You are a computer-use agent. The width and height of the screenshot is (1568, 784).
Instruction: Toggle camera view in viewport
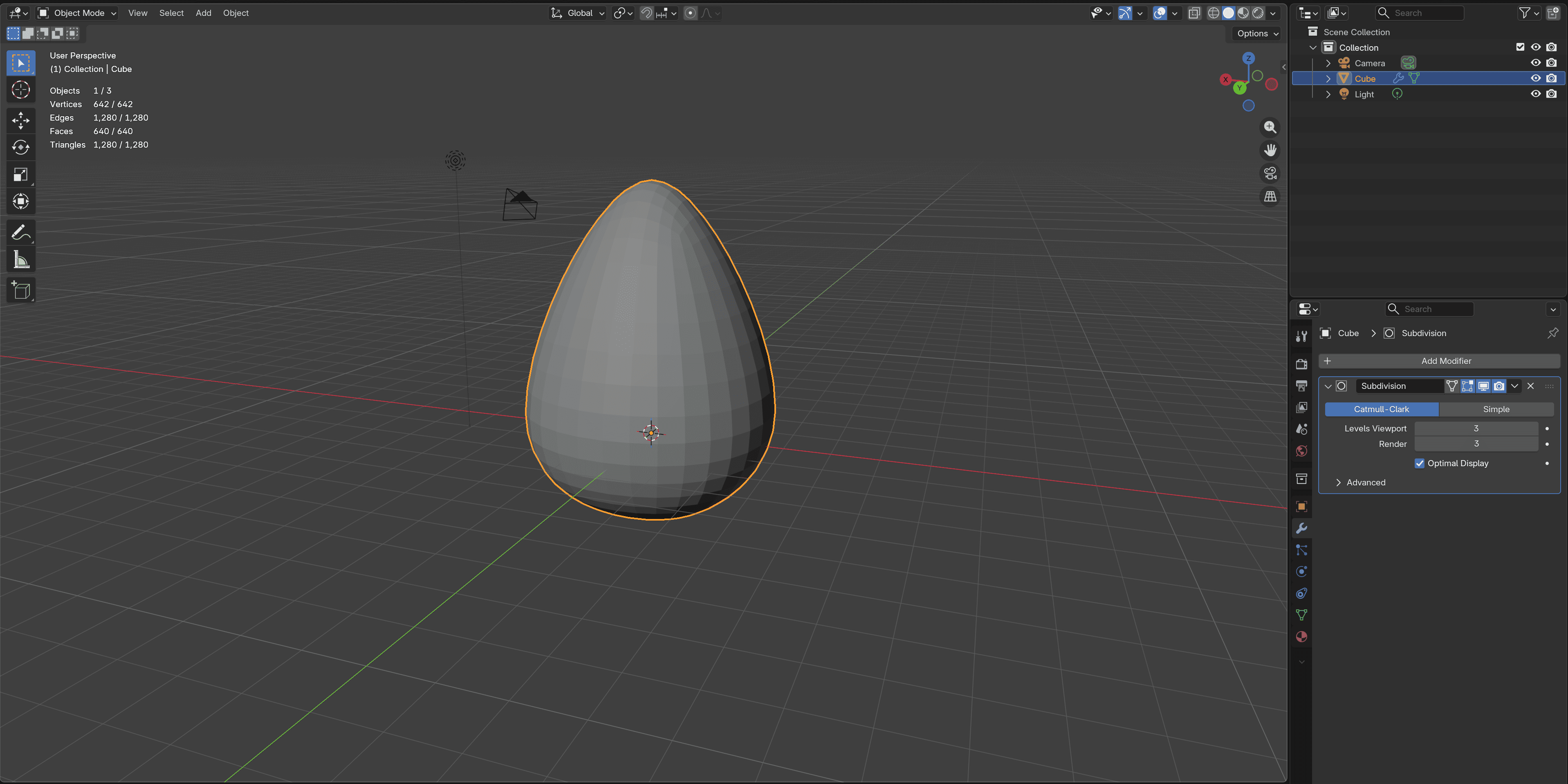1270,173
